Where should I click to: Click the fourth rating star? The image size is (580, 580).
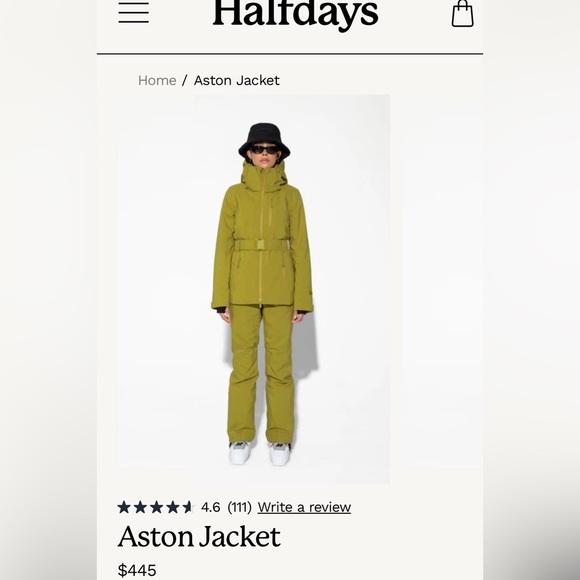coord(173,507)
